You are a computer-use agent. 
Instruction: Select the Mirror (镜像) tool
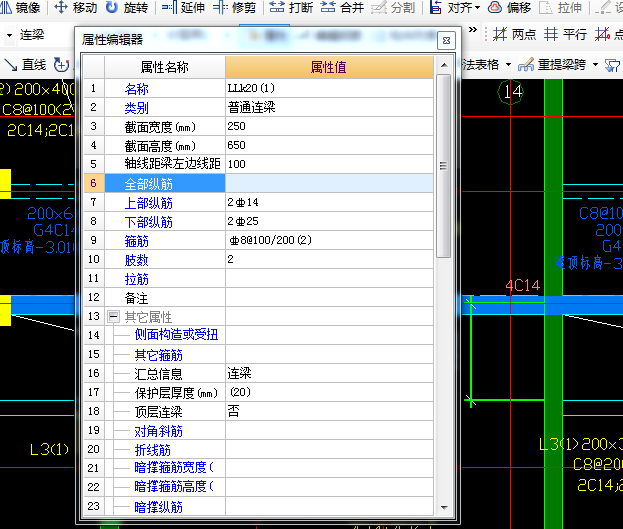(21, 8)
